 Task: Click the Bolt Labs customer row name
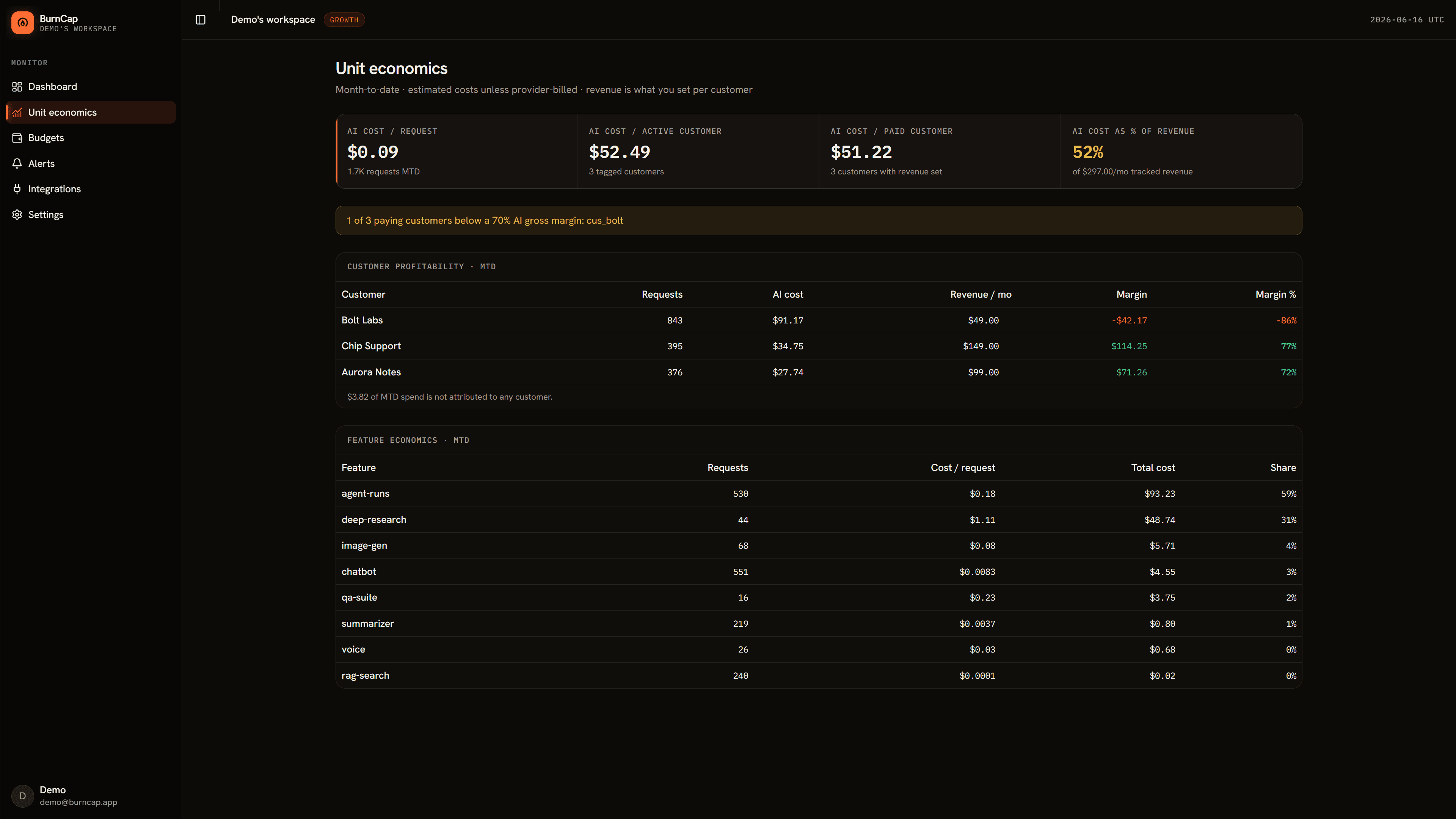362,320
